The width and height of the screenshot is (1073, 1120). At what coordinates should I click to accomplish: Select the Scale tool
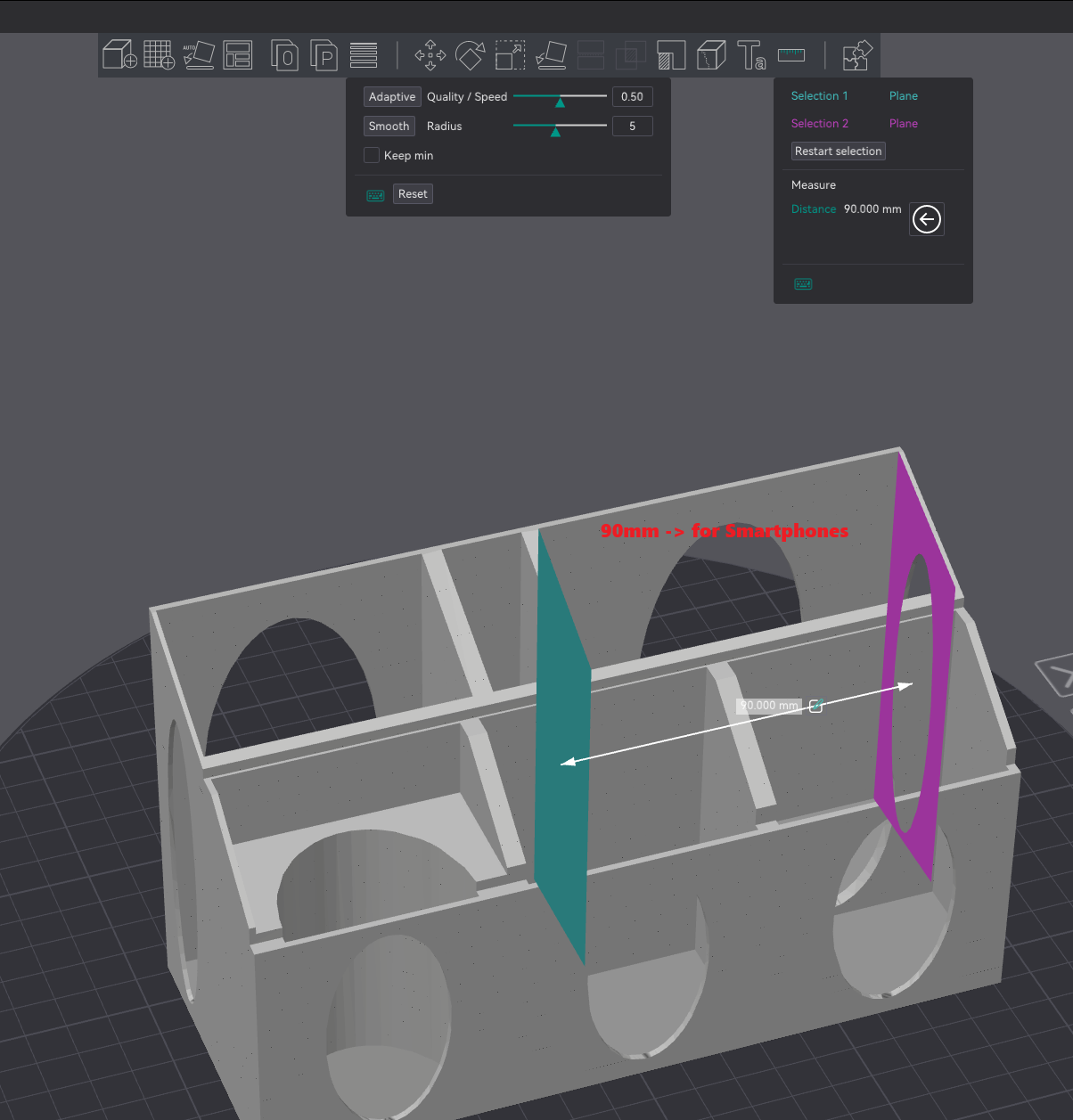(510, 55)
